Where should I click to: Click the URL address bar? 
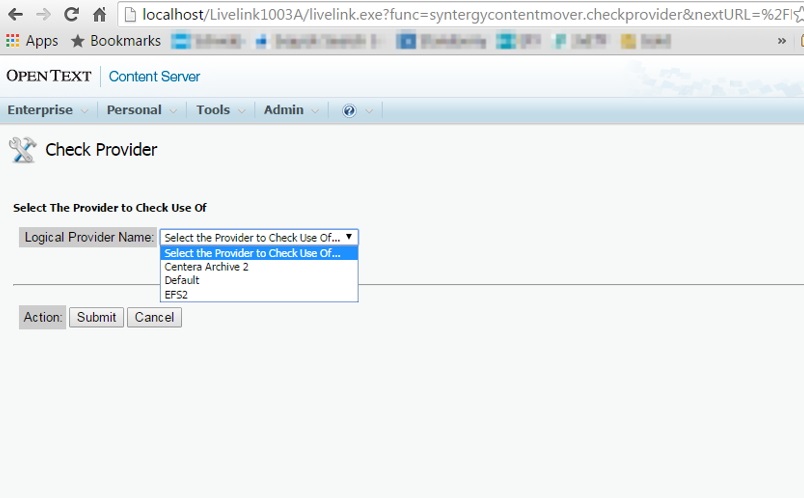coord(450,15)
